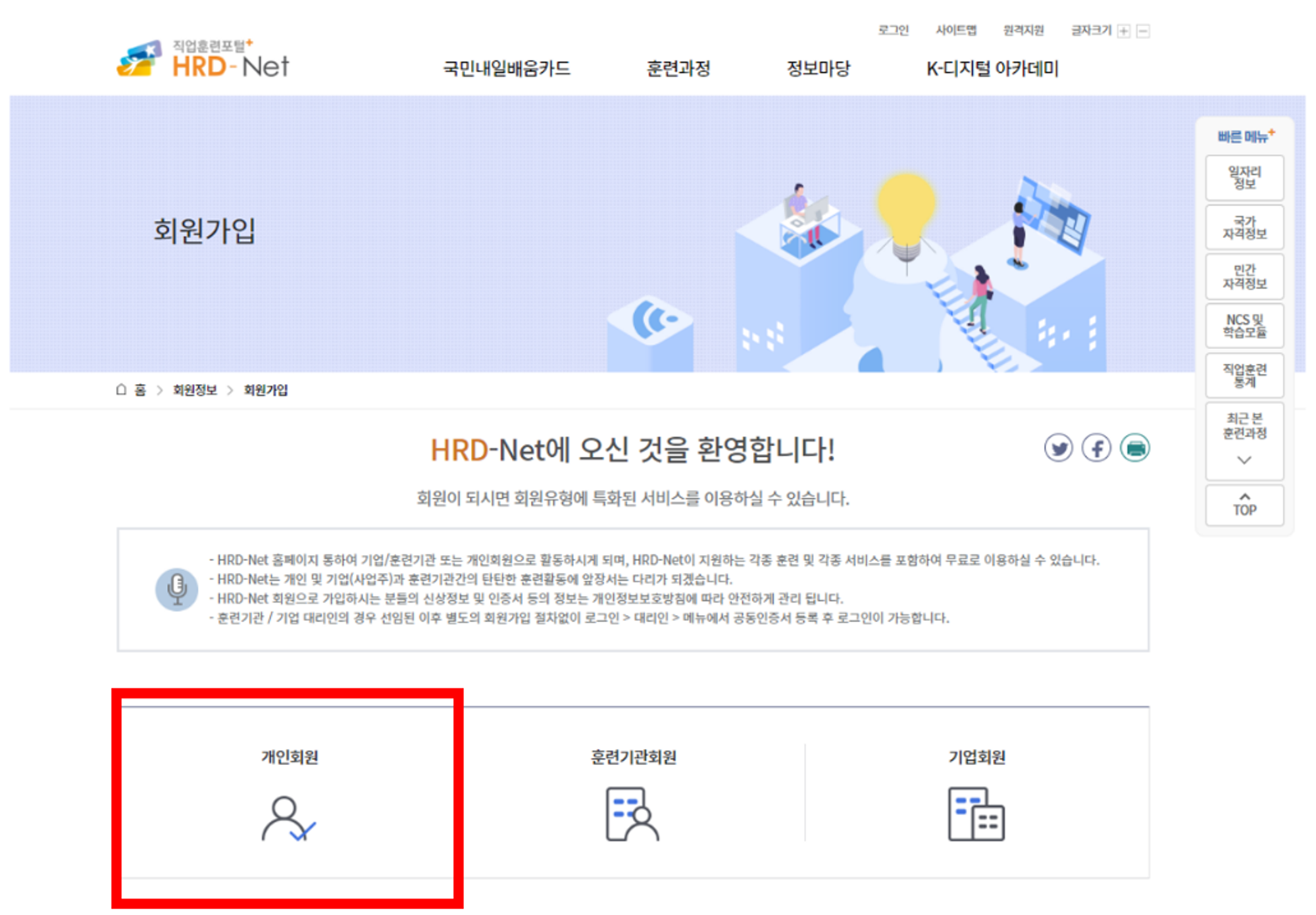This screenshot has width=1316, height=915.
Task: Open 정보마당 menu
Action: coord(819,68)
